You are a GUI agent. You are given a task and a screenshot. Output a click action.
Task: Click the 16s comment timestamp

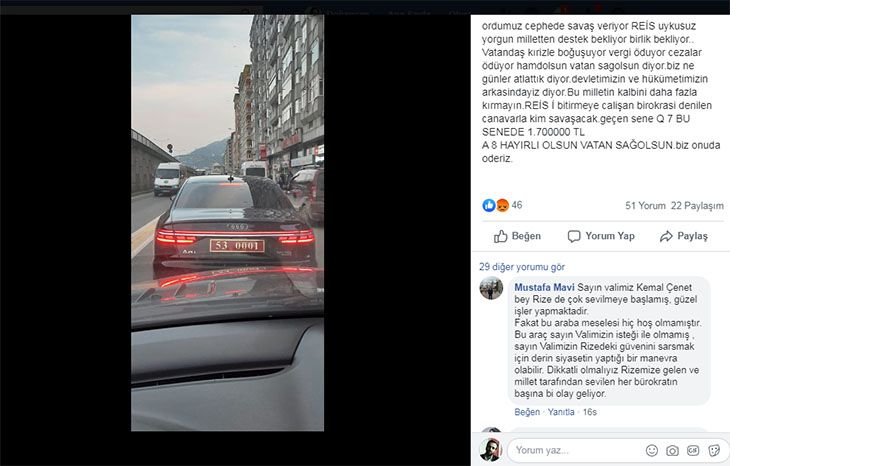(x=590, y=412)
